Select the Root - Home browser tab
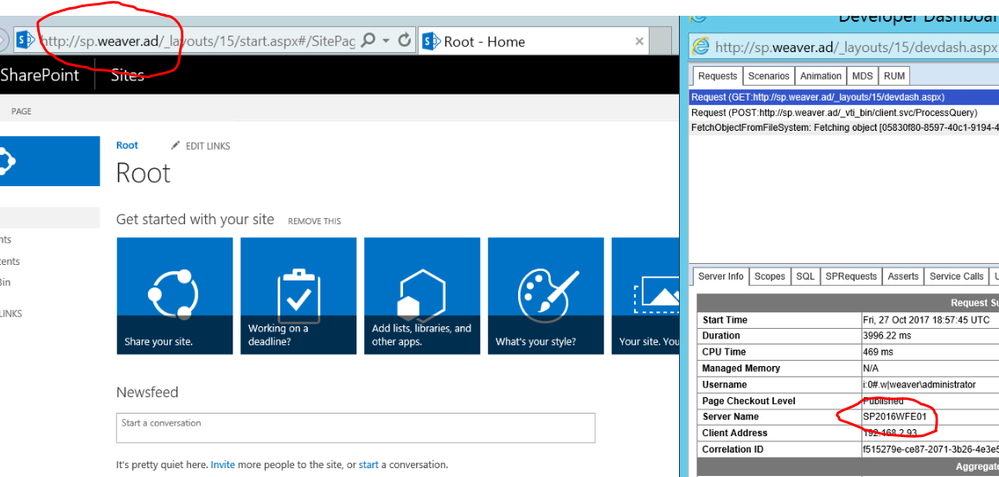Viewport: 999px width, 477px height. (x=535, y=42)
